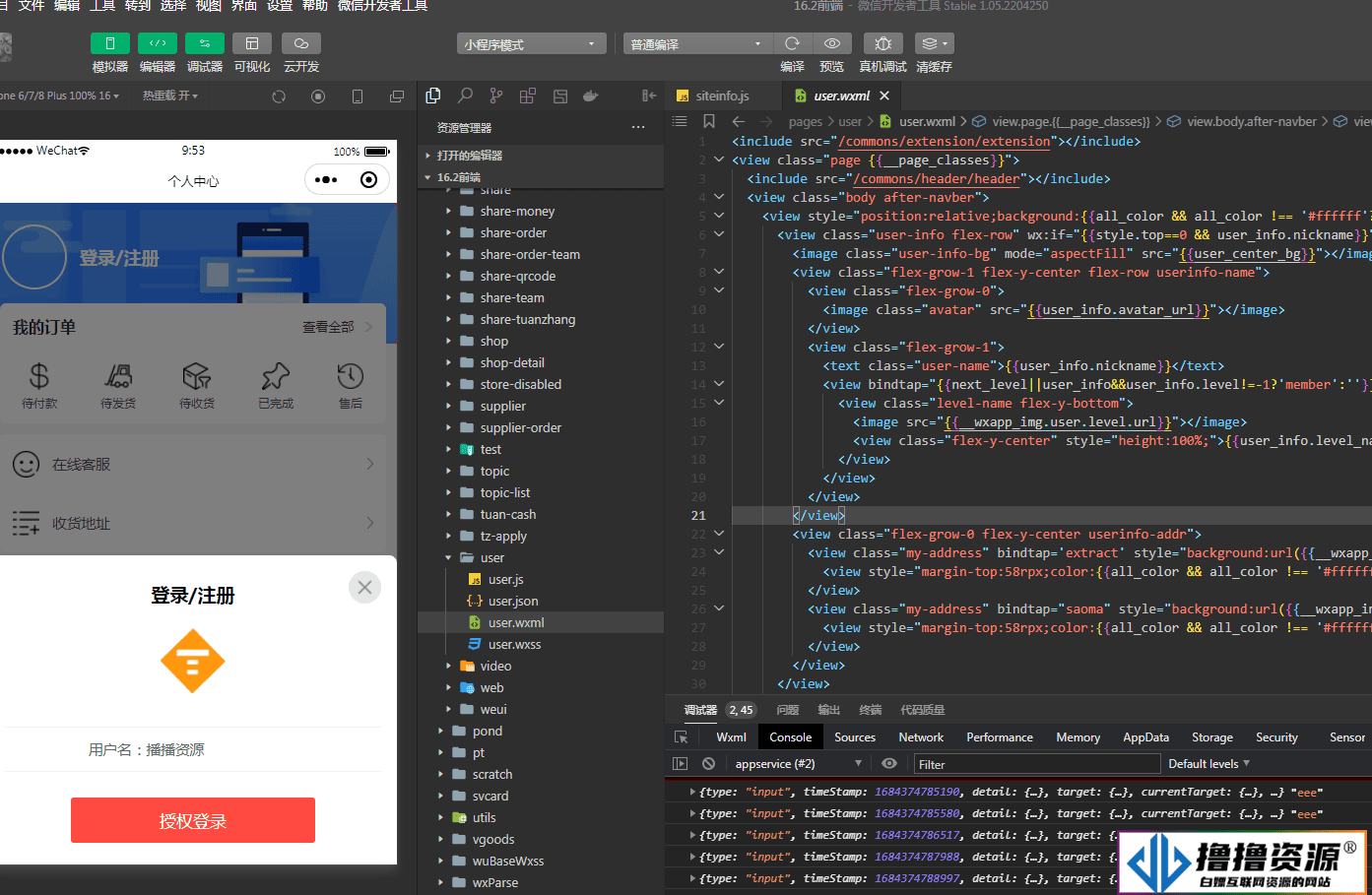Toggle the visualization panel button
The width and height of the screenshot is (1372, 895).
coord(252,43)
